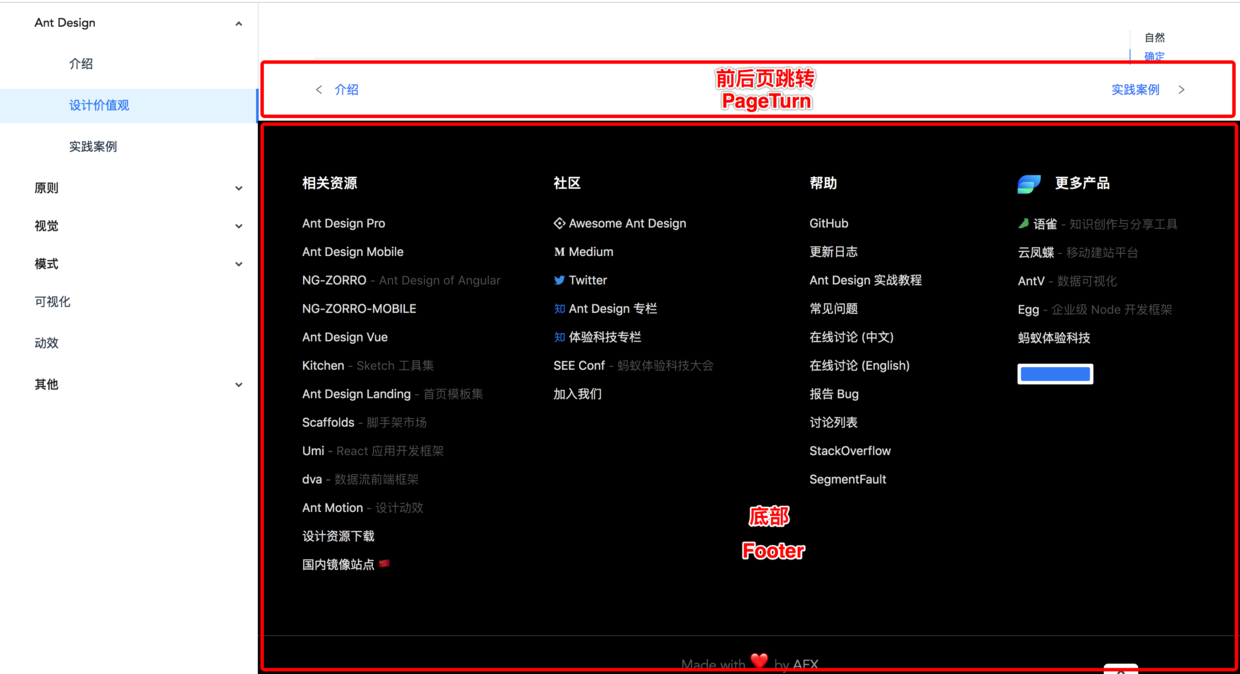Open the 常见问题 FAQ link
This screenshot has height=674, width=1240.
(x=833, y=309)
